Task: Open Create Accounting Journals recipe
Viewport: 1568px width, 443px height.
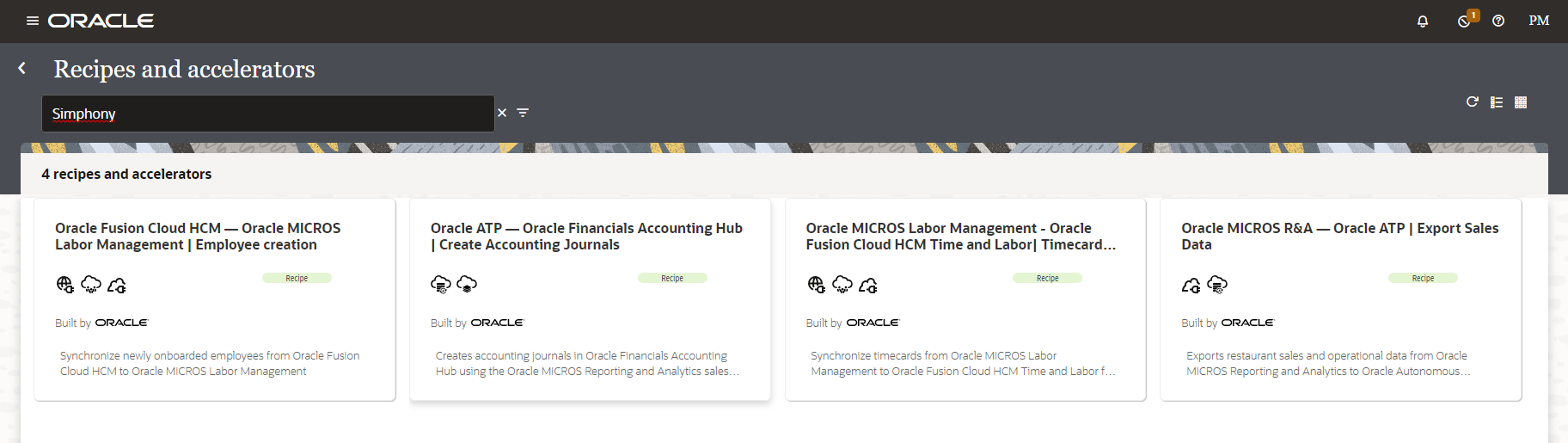Action: [586, 237]
